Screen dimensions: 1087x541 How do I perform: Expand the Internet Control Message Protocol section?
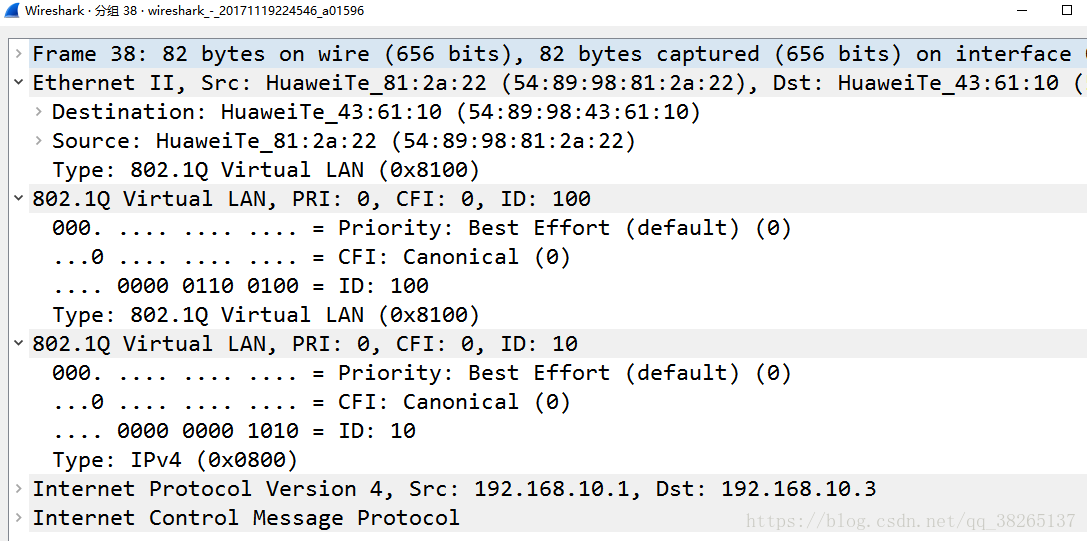coord(18,517)
